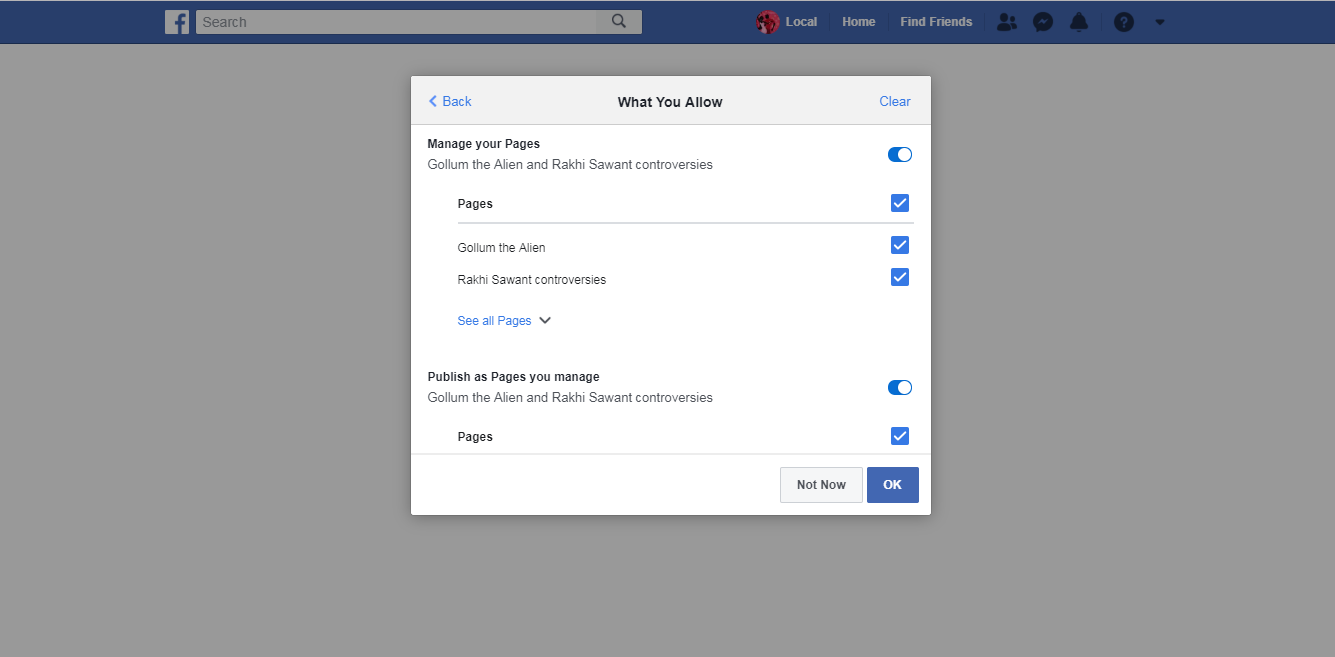Open the Home link
Screen dimensions: 1335x657
858,22
